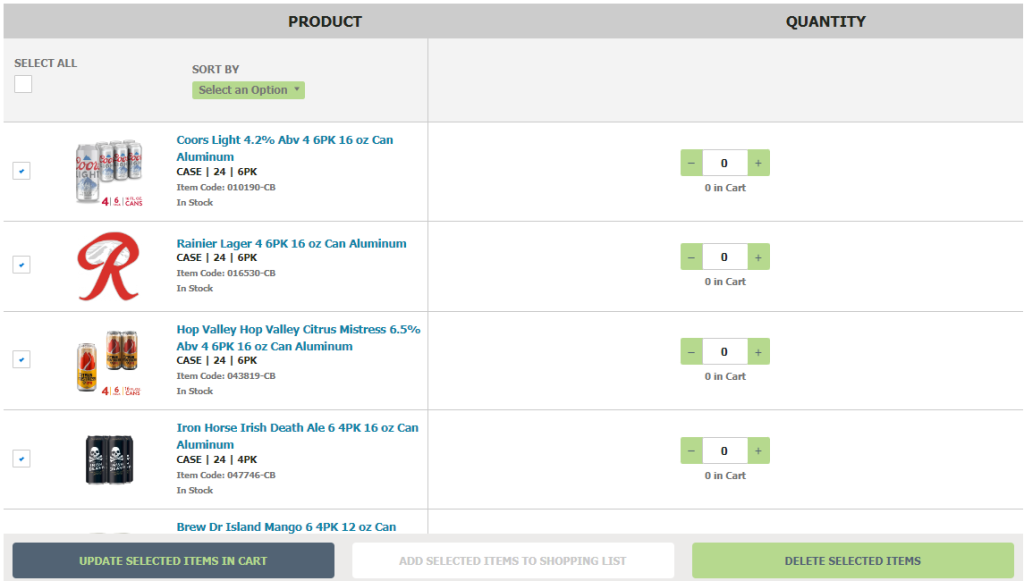Click 'In Stock' status for Coors Light

(195, 203)
